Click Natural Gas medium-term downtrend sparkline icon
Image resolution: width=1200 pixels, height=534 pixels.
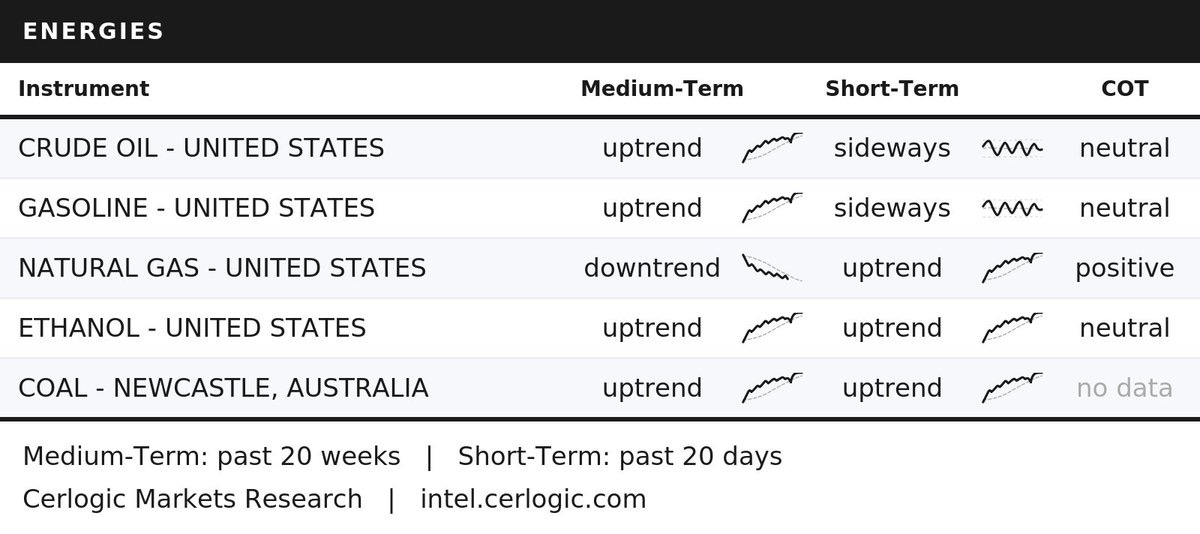(772, 268)
